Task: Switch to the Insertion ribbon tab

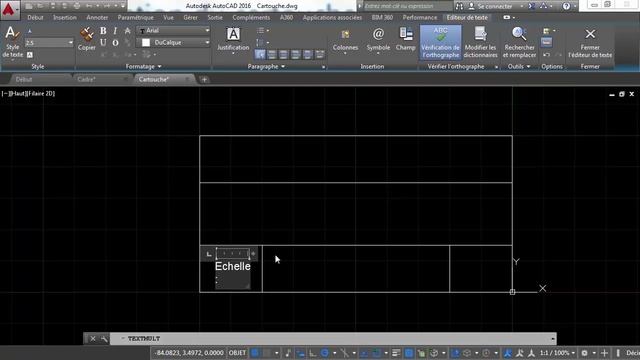Action: pos(64,18)
